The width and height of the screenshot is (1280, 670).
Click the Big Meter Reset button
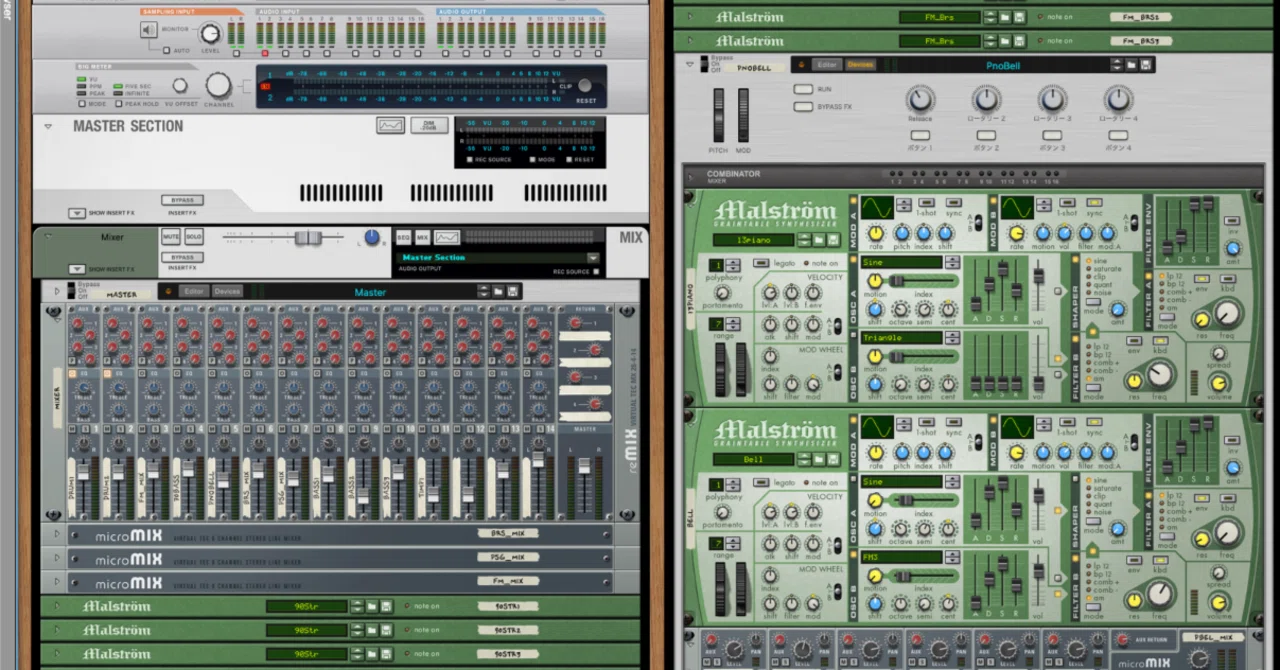pos(586,86)
